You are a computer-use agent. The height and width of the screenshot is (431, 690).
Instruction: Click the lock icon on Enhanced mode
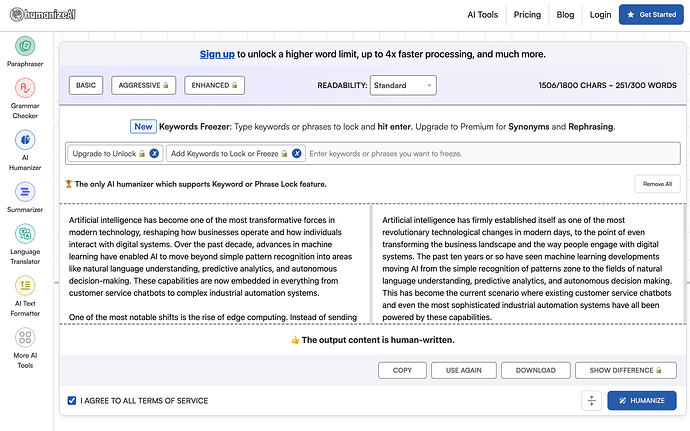(235, 85)
